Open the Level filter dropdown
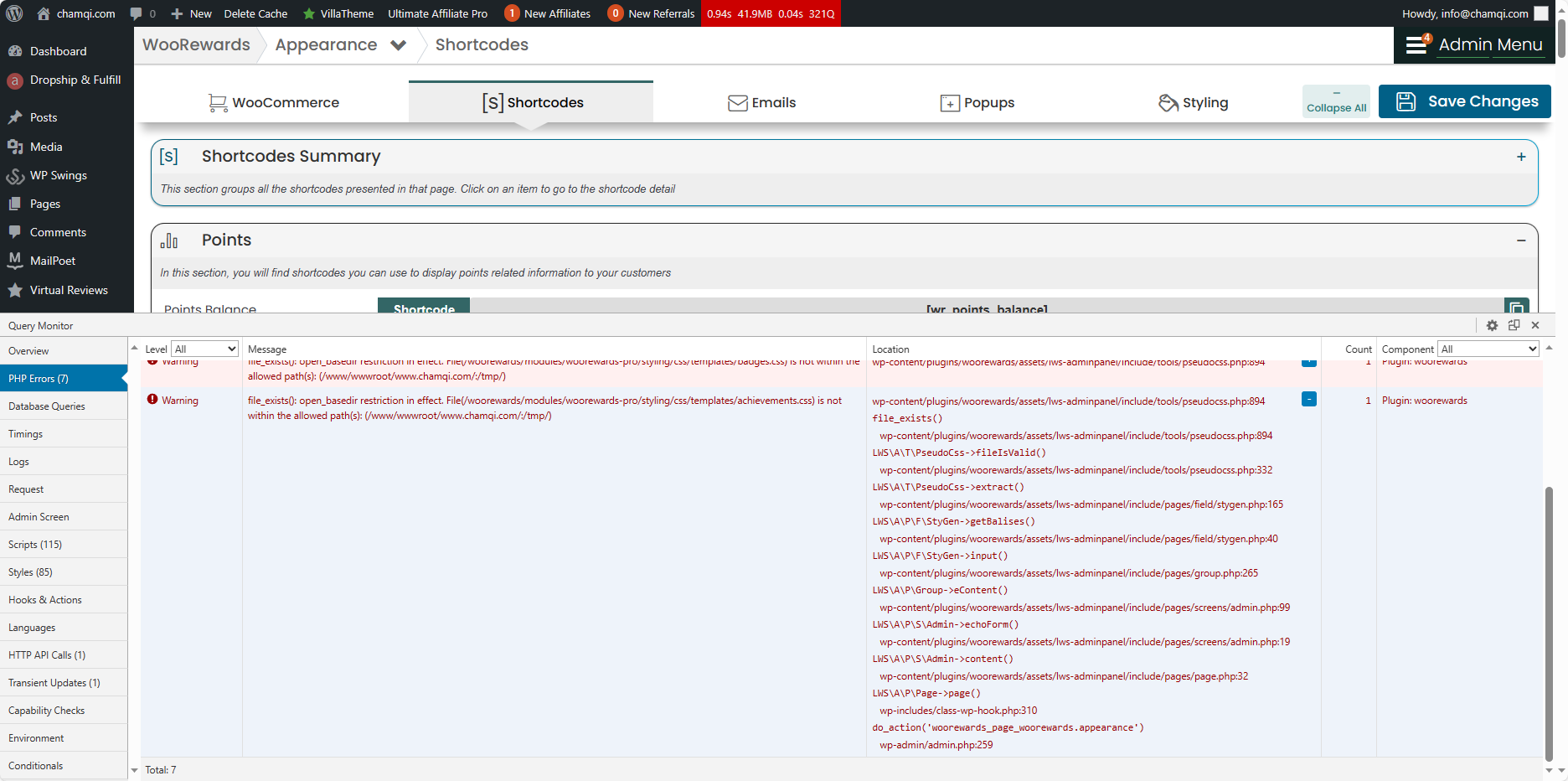 [x=205, y=349]
